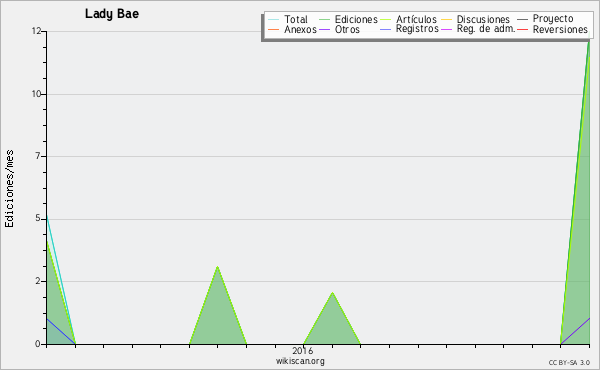Select the Reg. de adm. legend label
600x370 pixels.
click(486, 29)
